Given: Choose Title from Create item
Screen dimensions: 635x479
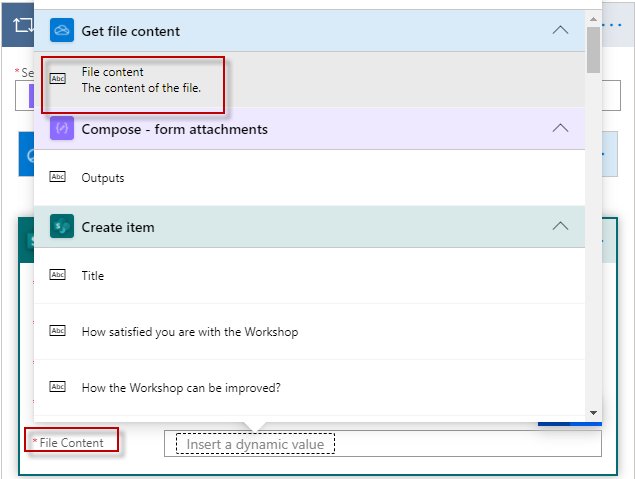Looking at the screenshot, I should (93, 276).
